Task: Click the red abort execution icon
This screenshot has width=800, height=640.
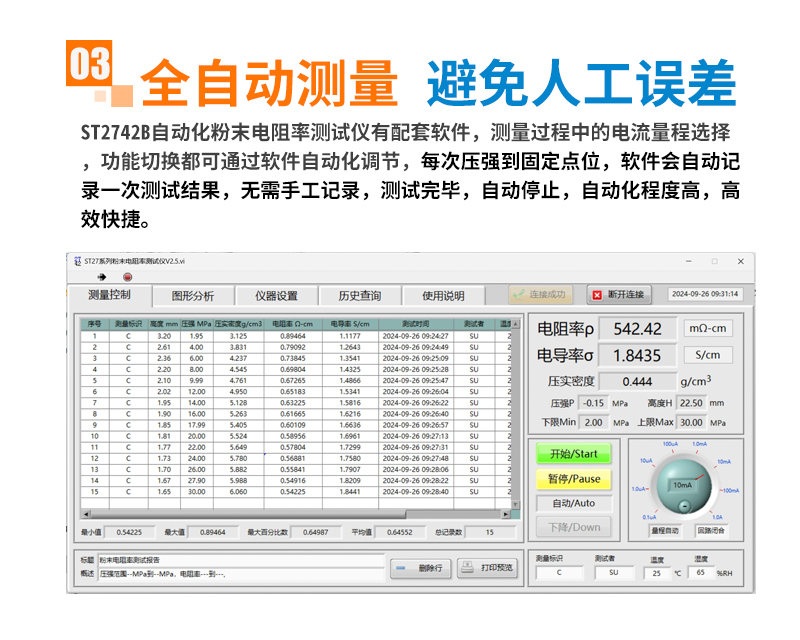Action: coord(127,277)
